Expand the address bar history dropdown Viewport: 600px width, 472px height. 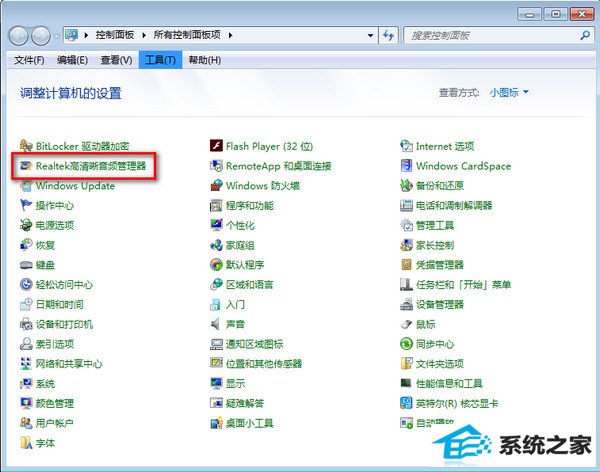click(370, 36)
